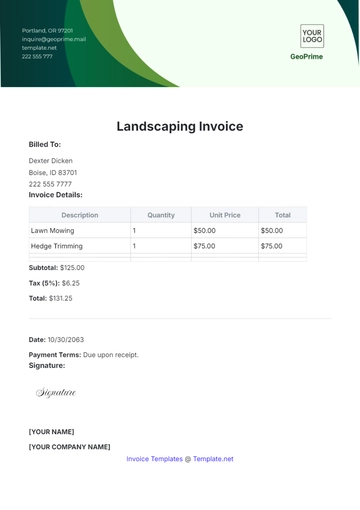
Task: Click the Lawn Mowing $50.00 total cell
Action: point(283,231)
